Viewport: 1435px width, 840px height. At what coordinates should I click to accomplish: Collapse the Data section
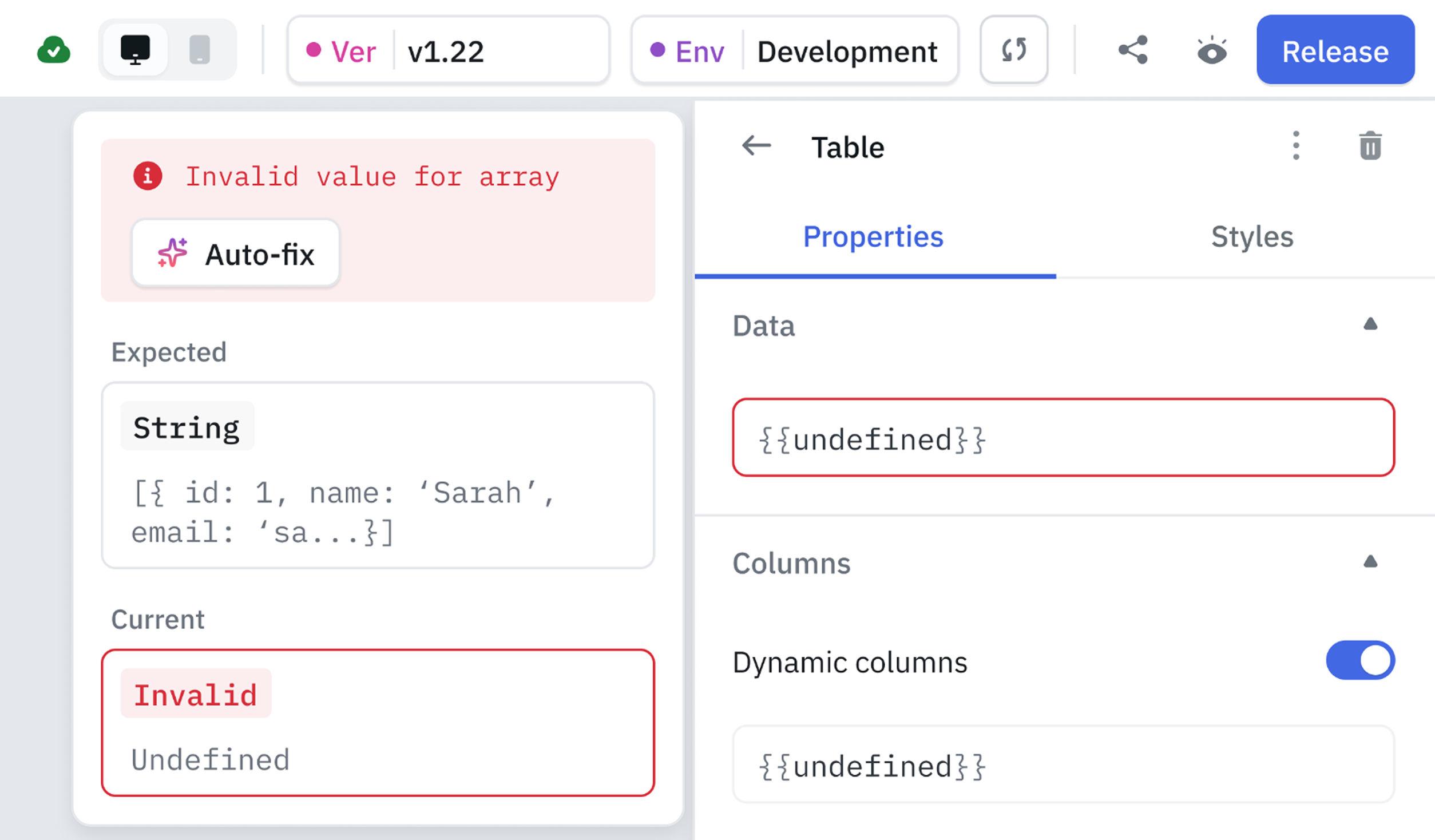click(x=1370, y=325)
